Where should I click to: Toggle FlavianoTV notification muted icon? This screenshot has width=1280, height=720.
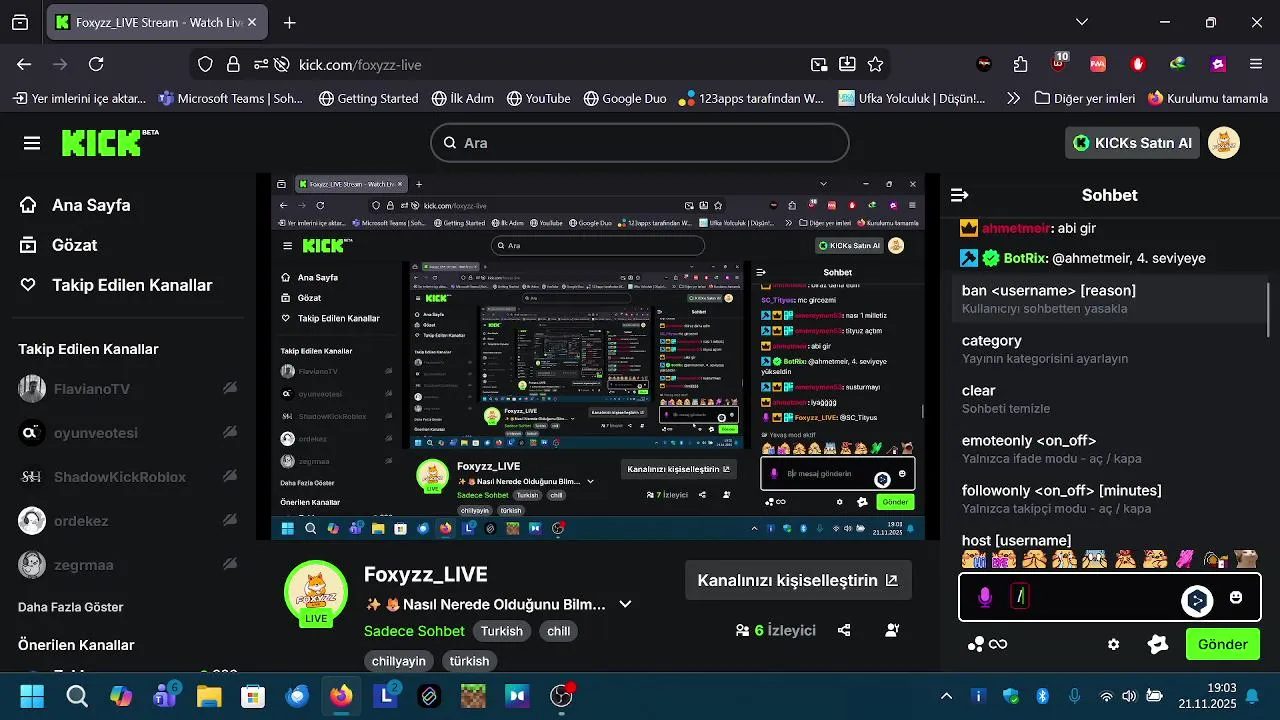tap(230, 388)
